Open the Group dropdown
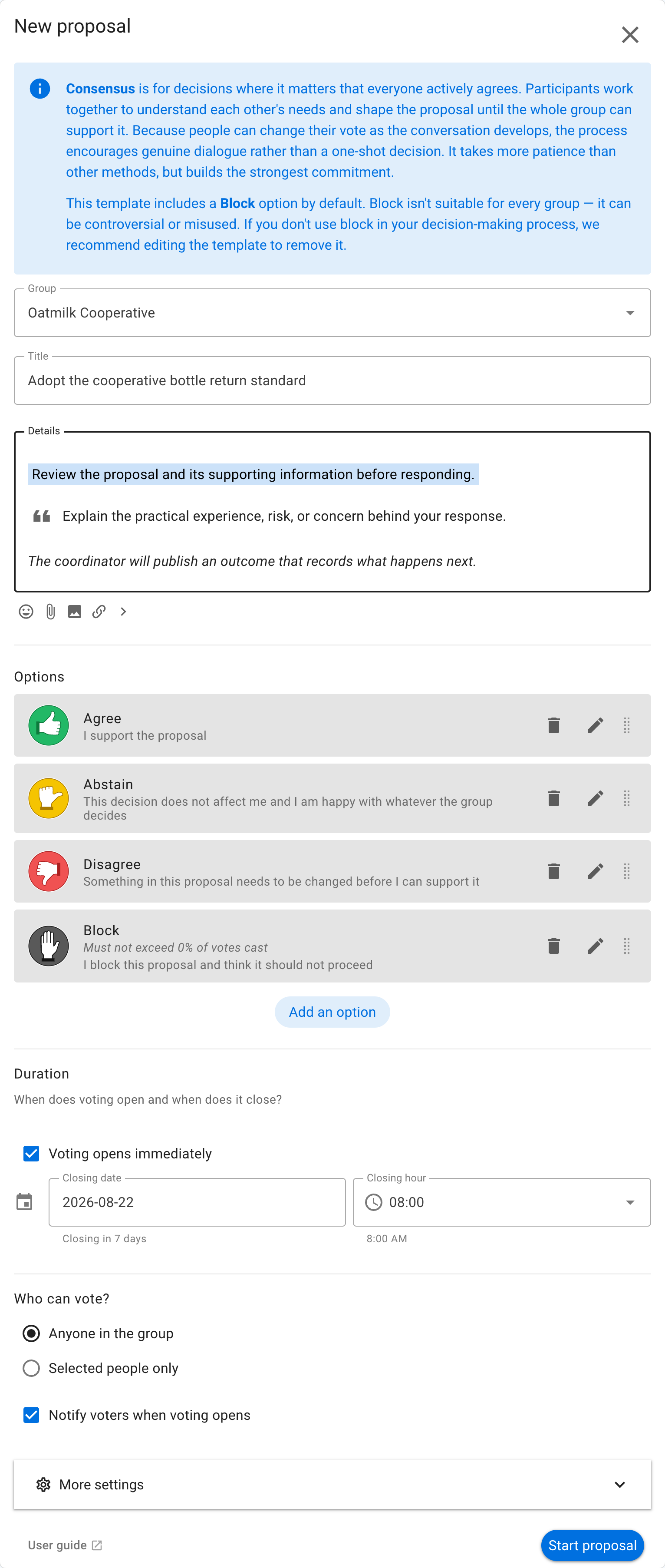 click(332, 312)
